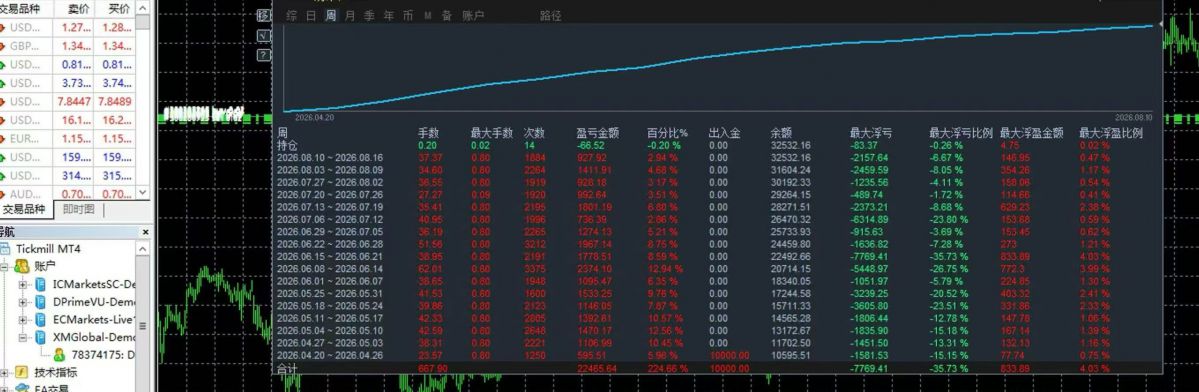Screen dimensions: 1199x392
Task: Switch to the 日 daily period tab
Action: click(x=311, y=15)
